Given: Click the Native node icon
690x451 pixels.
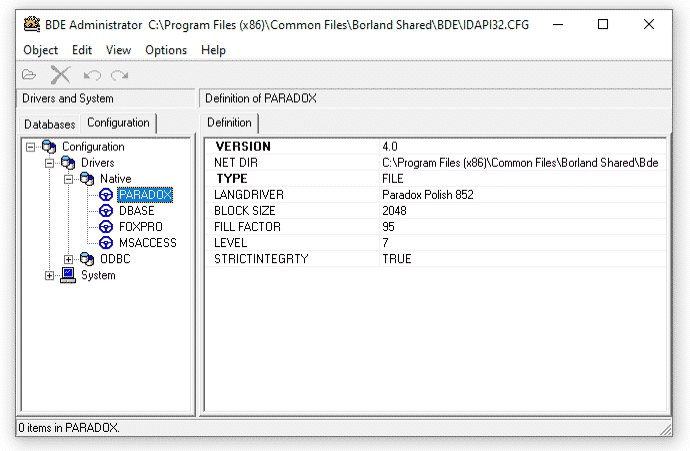Looking at the screenshot, I should (x=87, y=179).
